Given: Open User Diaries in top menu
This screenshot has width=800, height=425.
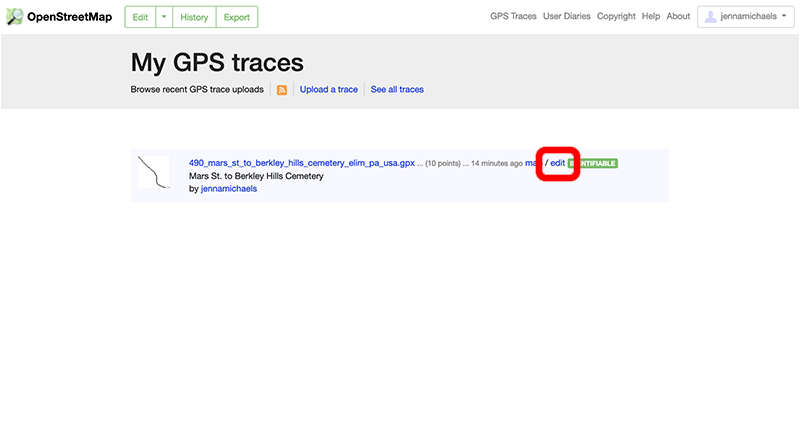Looking at the screenshot, I should (566, 16).
